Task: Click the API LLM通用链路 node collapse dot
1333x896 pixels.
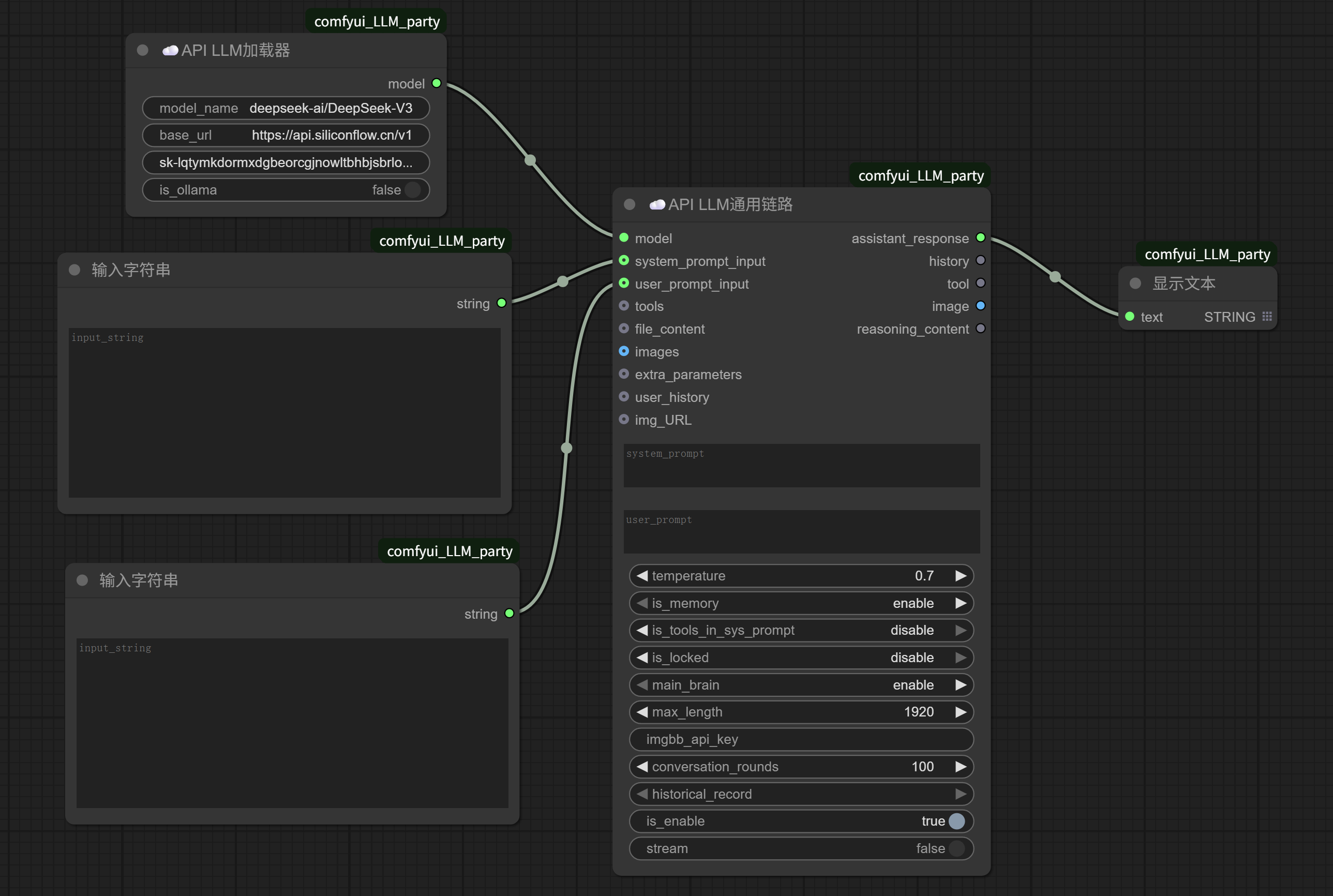Action: pyautogui.click(x=630, y=204)
